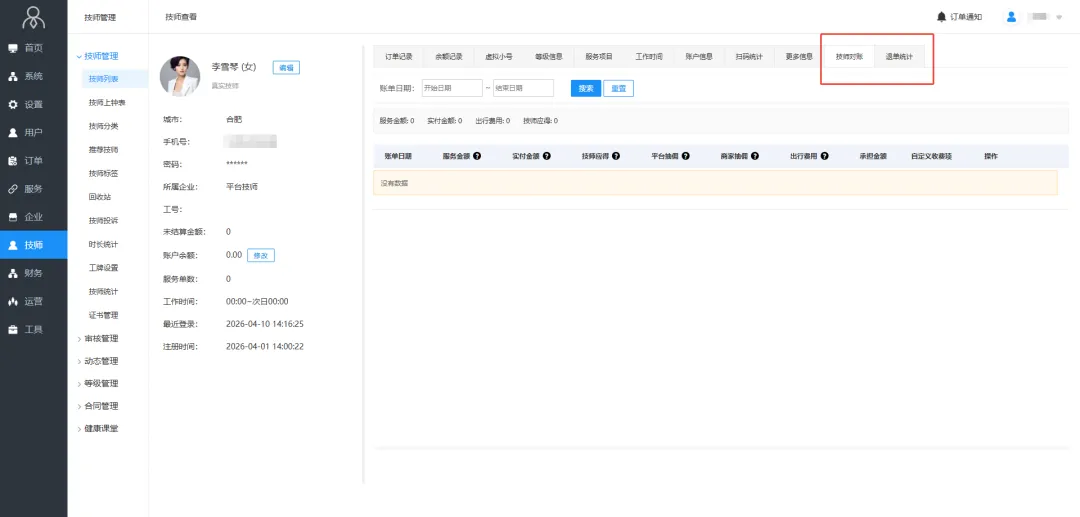Click help icon beside 平台抽佣 column header
1080x517 pixels.
[685, 156]
